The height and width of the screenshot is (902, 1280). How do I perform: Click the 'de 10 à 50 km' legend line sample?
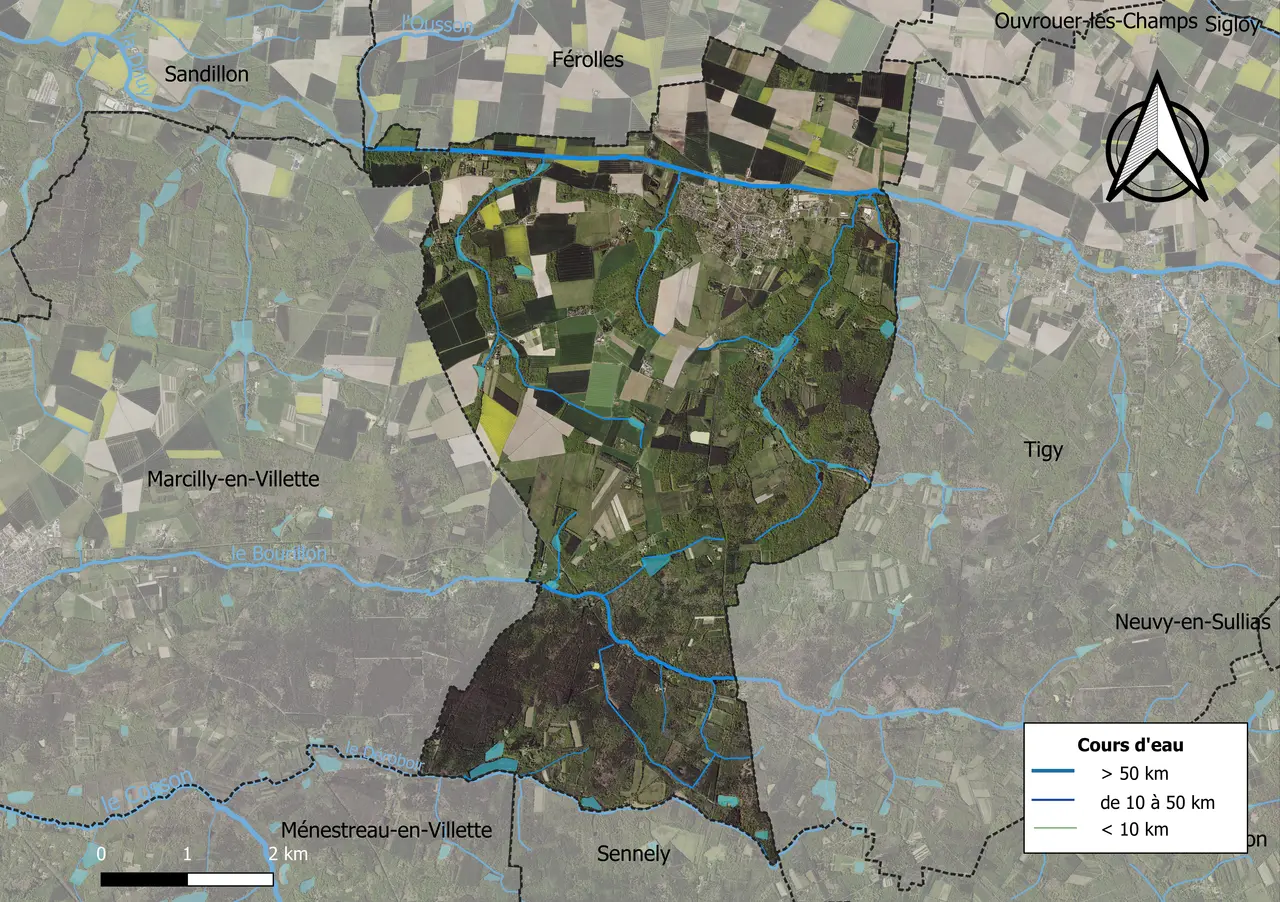coord(1055,801)
